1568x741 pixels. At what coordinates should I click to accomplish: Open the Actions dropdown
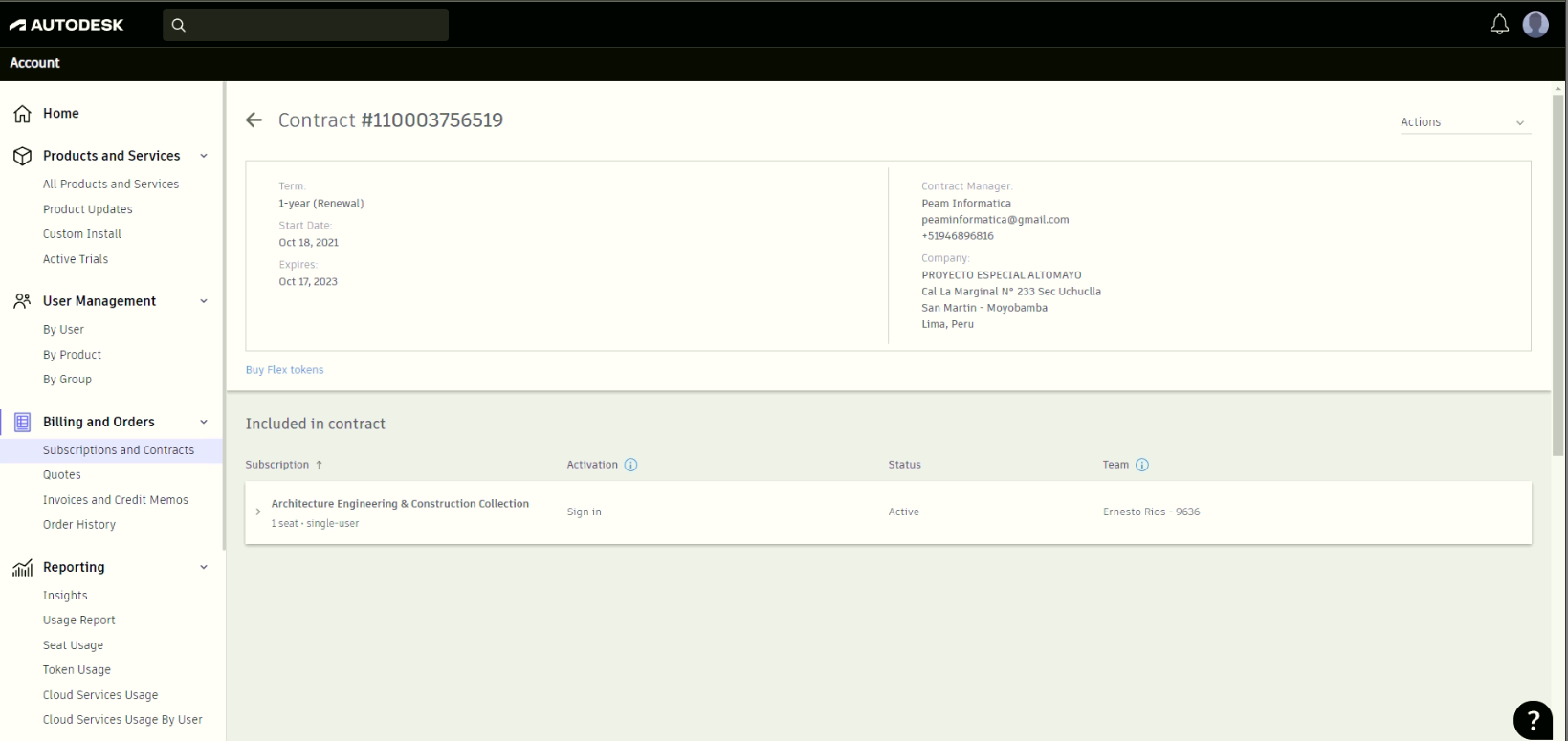pos(1464,122)
